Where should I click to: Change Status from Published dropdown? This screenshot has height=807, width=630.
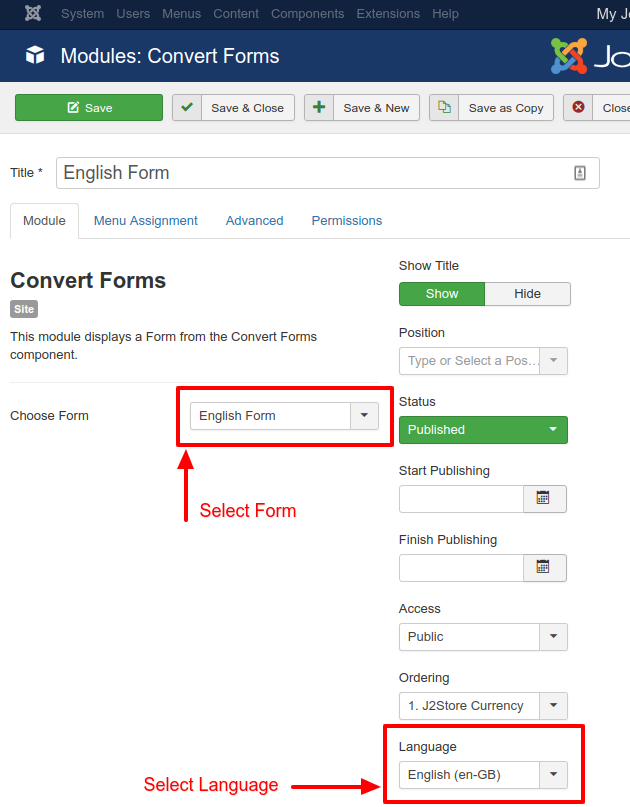pyautogui.click(x=483, y=429)
